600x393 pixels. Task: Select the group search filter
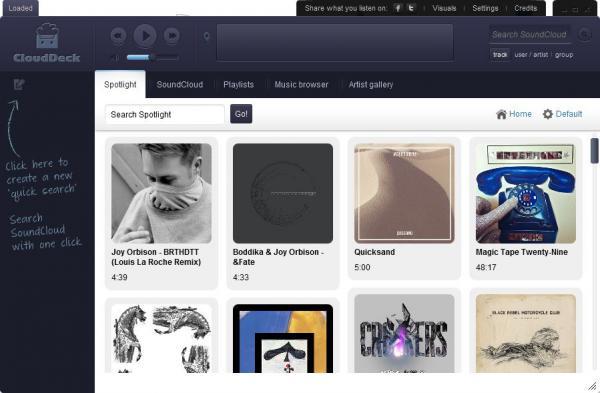click(x=564, y=55)
